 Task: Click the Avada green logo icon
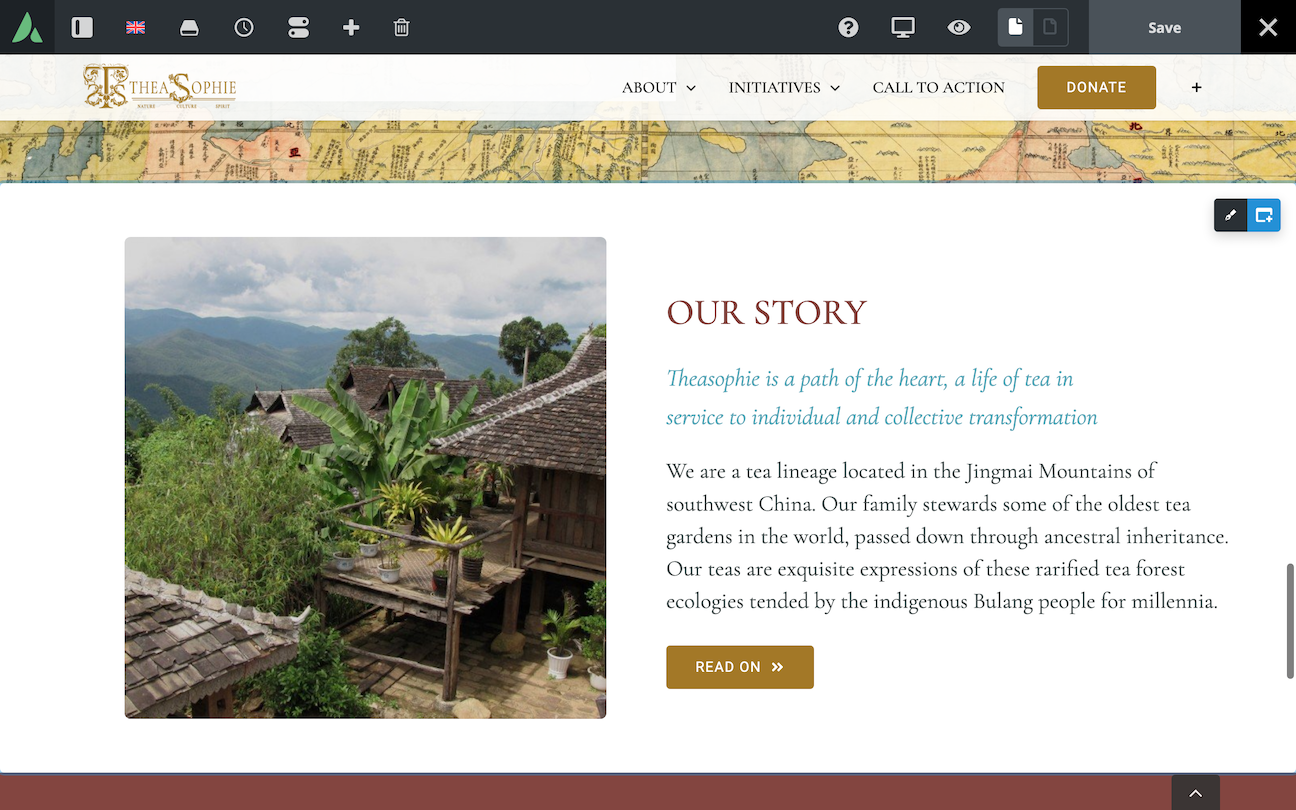click(x=28, y=27)
